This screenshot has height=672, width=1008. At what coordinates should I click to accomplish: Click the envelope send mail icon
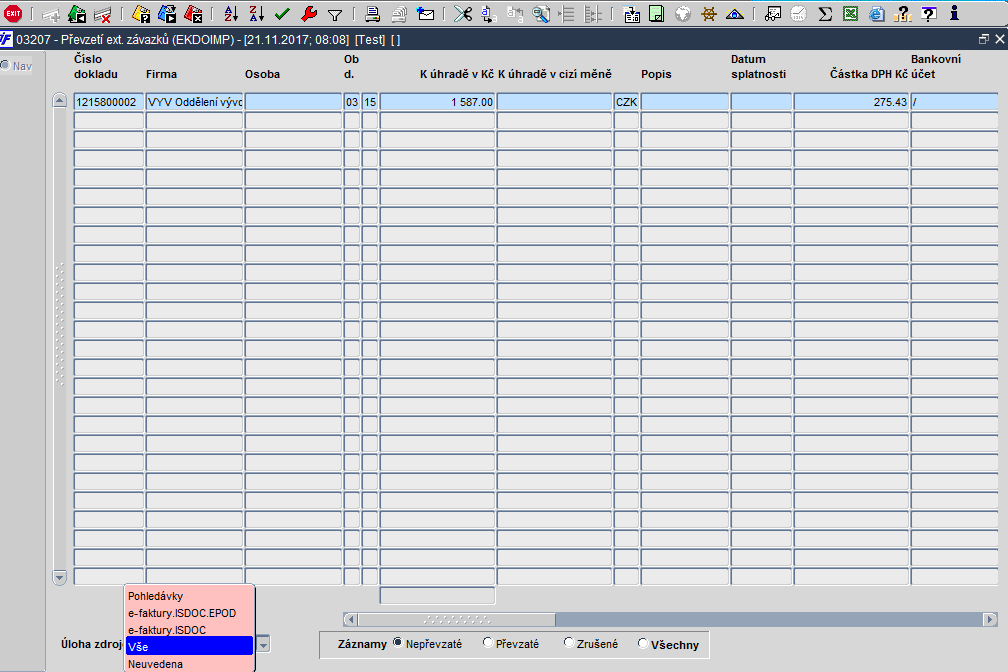(x=426, y=14)
